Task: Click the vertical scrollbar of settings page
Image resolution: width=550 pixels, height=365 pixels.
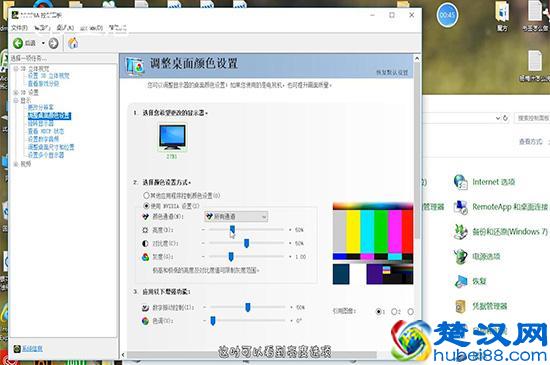Action: [x=417, y=151]
